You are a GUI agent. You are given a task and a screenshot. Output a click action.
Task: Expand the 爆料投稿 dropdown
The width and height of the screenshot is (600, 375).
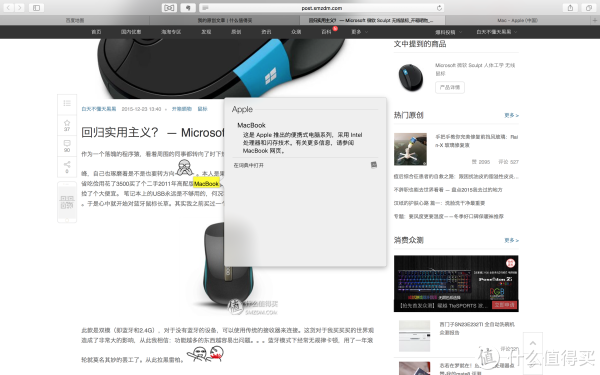click(448, 32)
